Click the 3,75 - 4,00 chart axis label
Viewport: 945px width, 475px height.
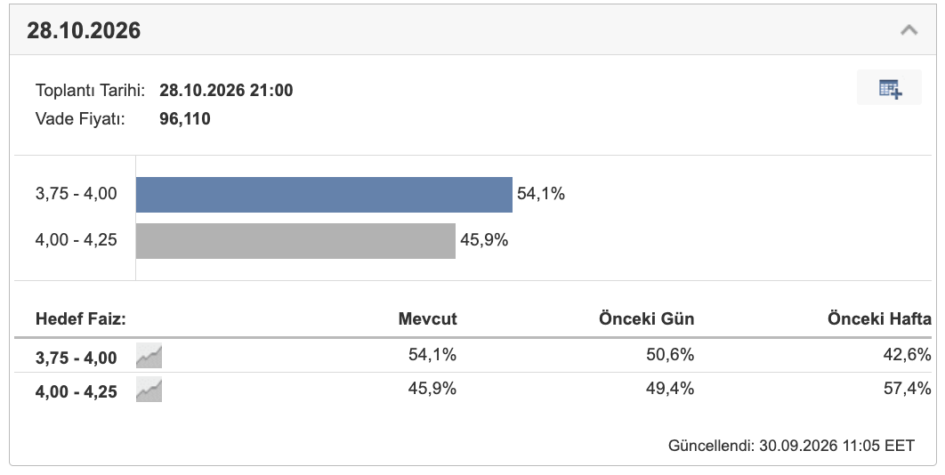pos(76,193)
